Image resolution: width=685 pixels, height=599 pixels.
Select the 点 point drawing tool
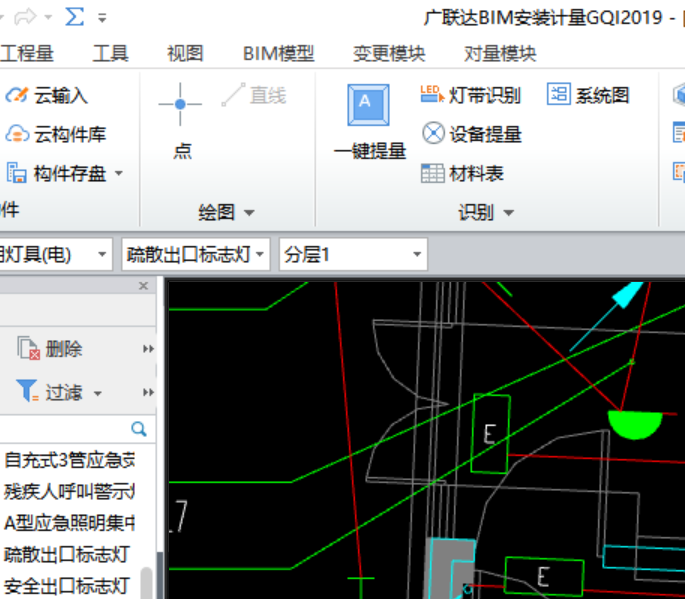180,120
